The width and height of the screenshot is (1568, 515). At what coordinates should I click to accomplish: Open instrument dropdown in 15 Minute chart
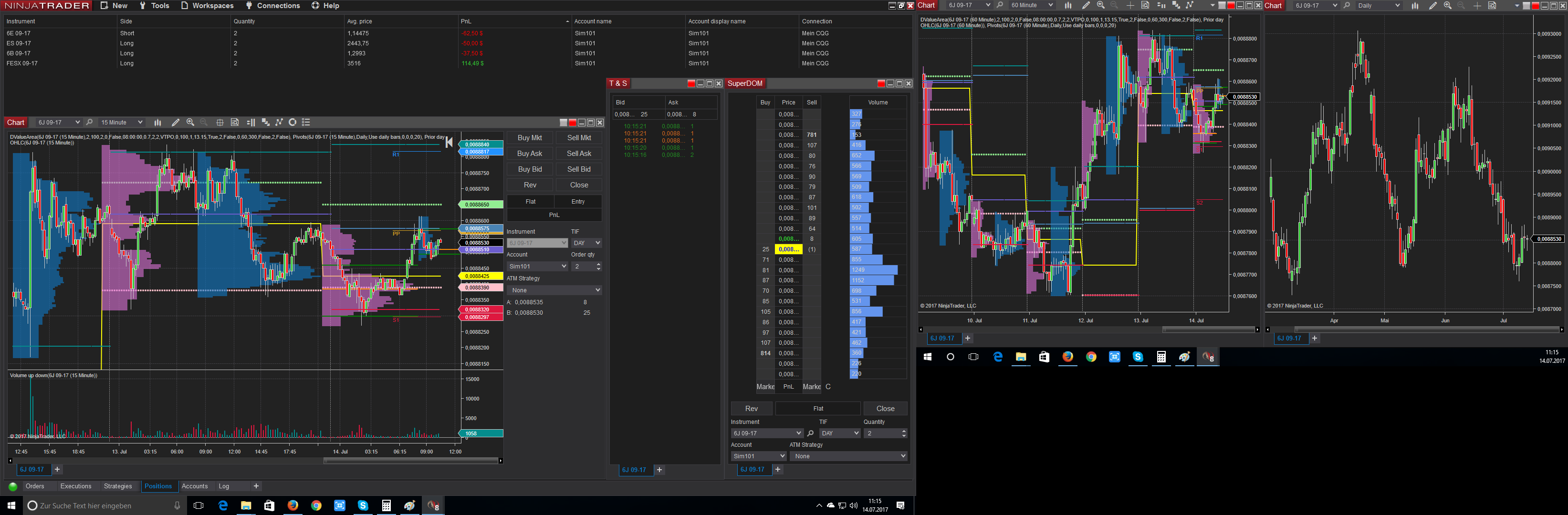pos(58,122)
